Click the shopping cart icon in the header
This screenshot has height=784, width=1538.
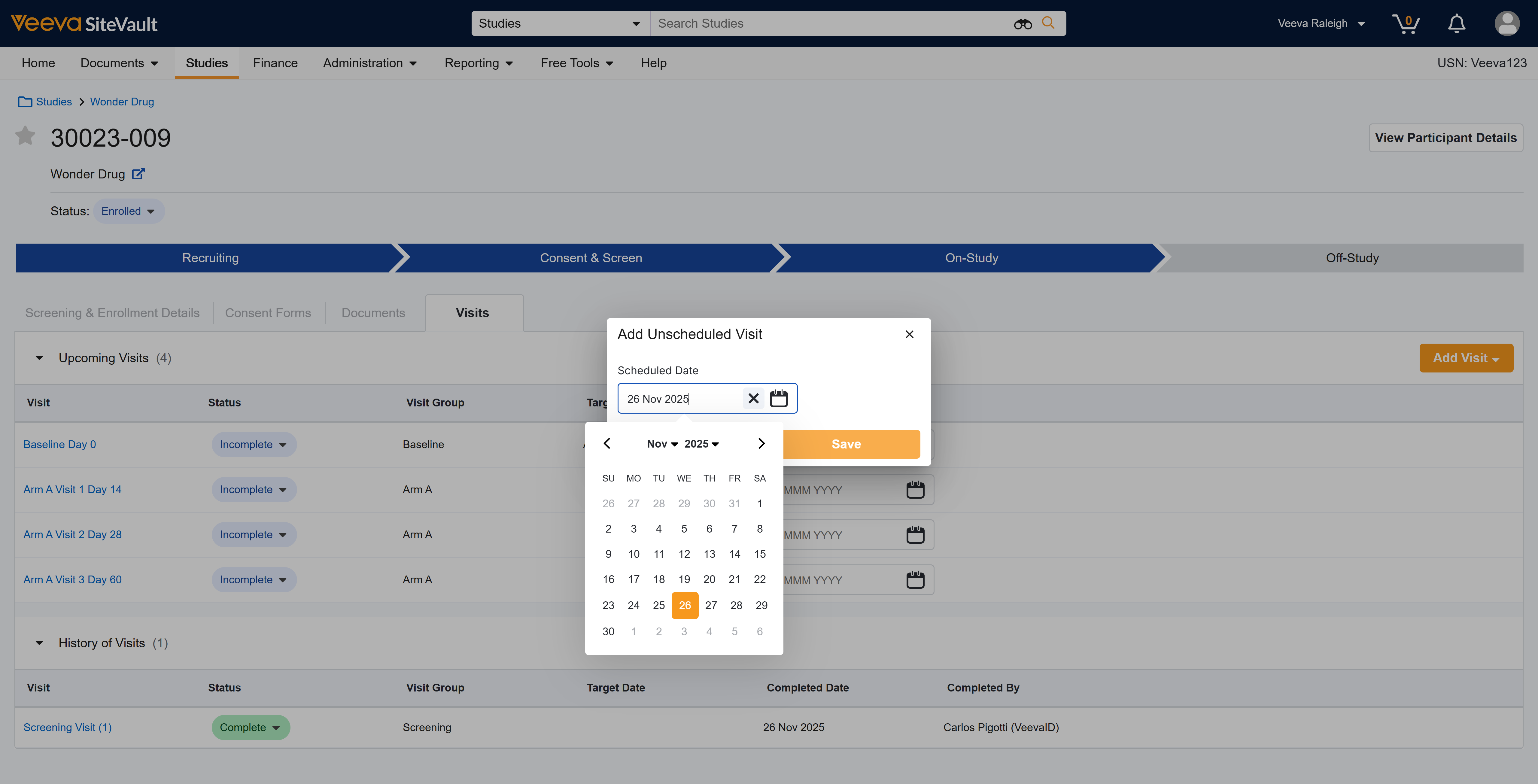[x=1407, y=23]
